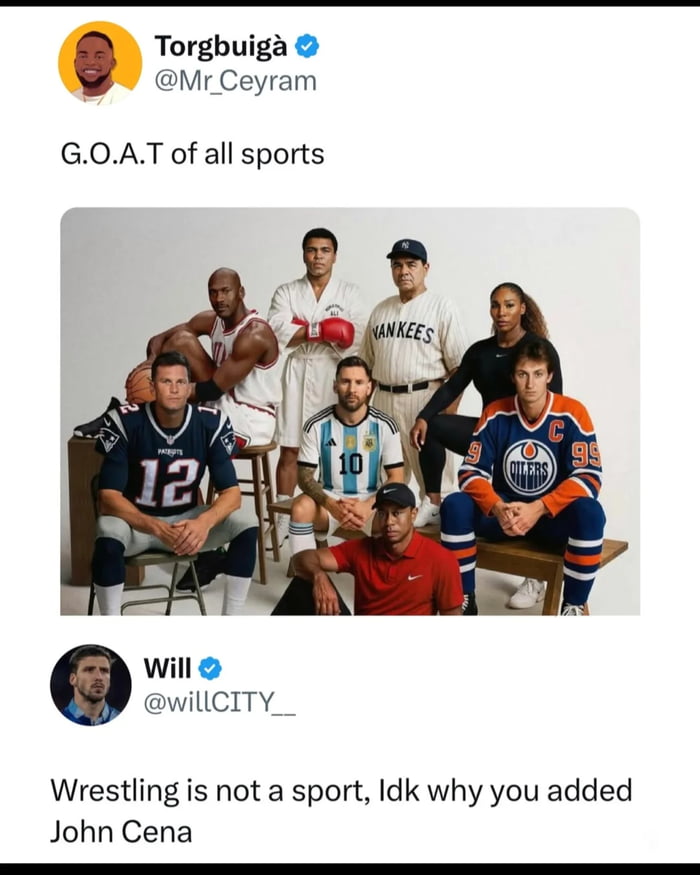Open the Torgbuigà display name link
The height and width of the screenshot is (875, 700).
221,46
